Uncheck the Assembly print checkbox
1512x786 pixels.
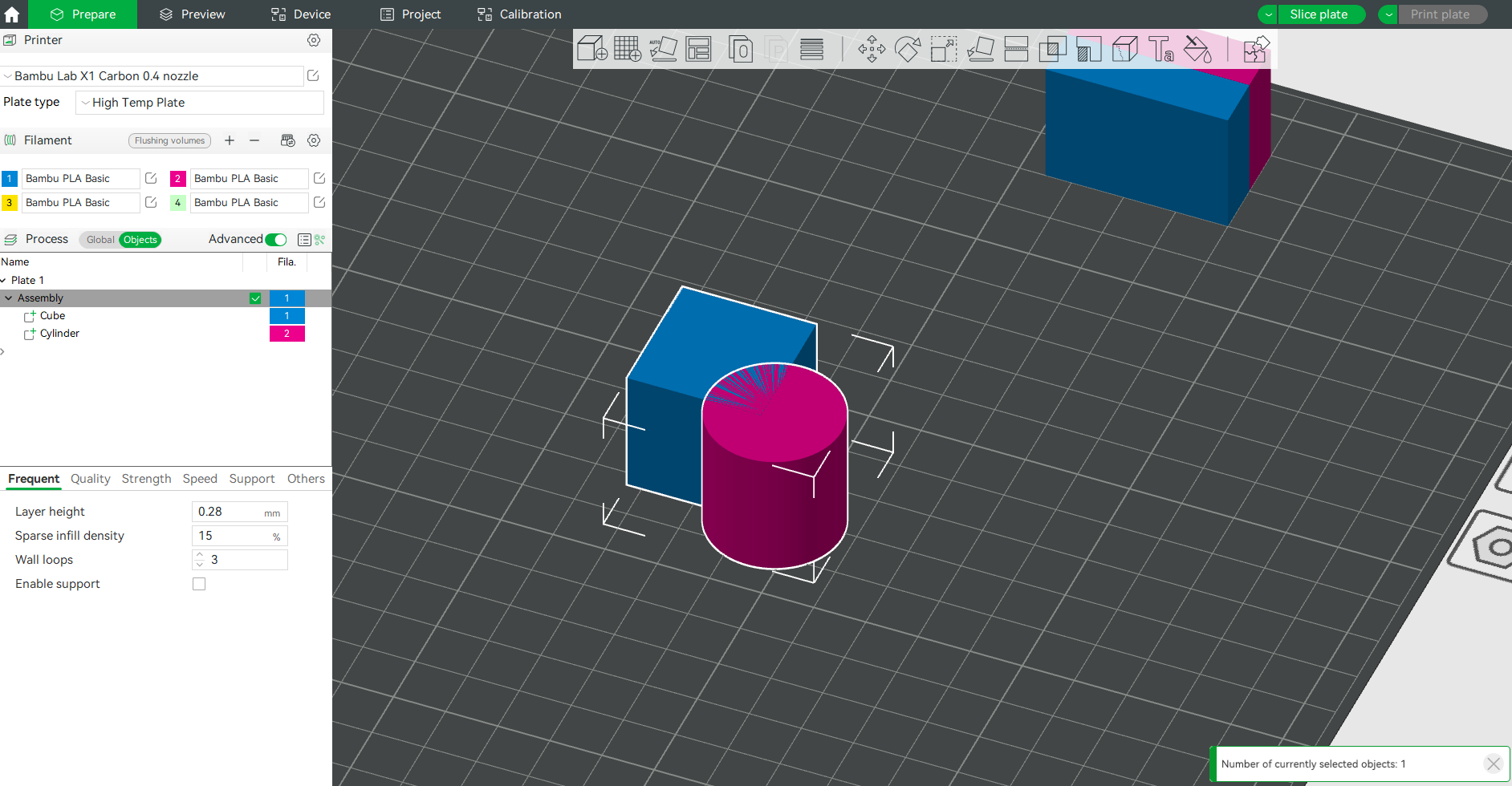[x=255, y=298]
